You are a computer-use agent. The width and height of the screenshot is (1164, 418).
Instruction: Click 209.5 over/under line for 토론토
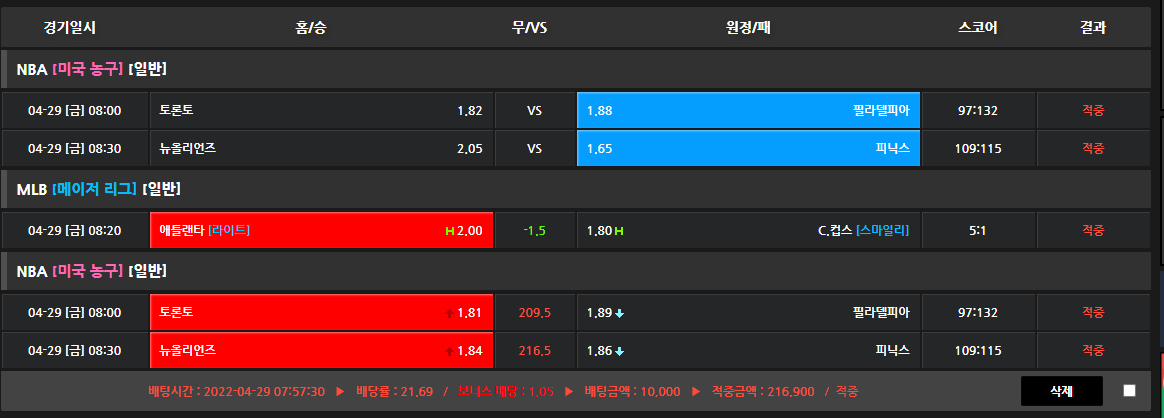(534, 313)
